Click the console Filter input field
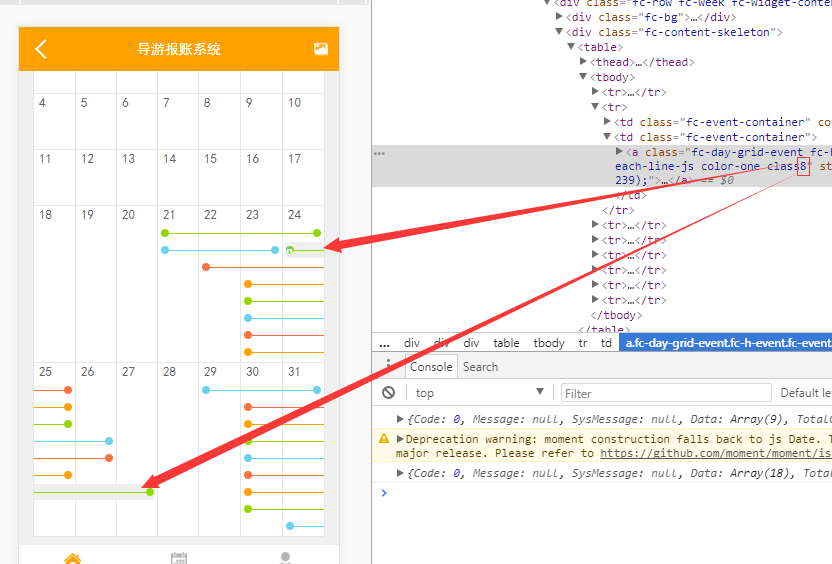This screenshot has width=832, height=564. pos(665,393)
